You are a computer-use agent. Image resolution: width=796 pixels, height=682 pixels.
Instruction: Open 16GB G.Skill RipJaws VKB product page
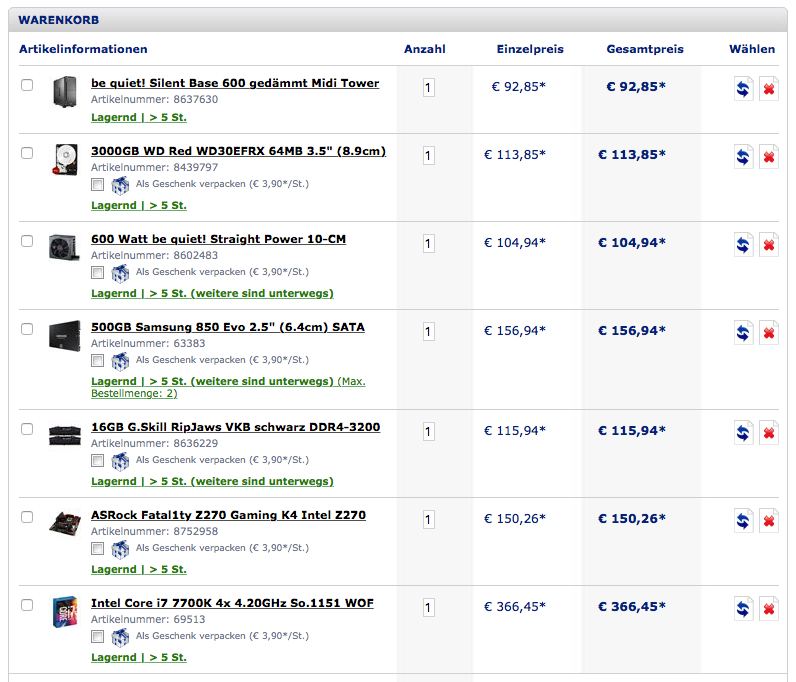coord(235,427)
